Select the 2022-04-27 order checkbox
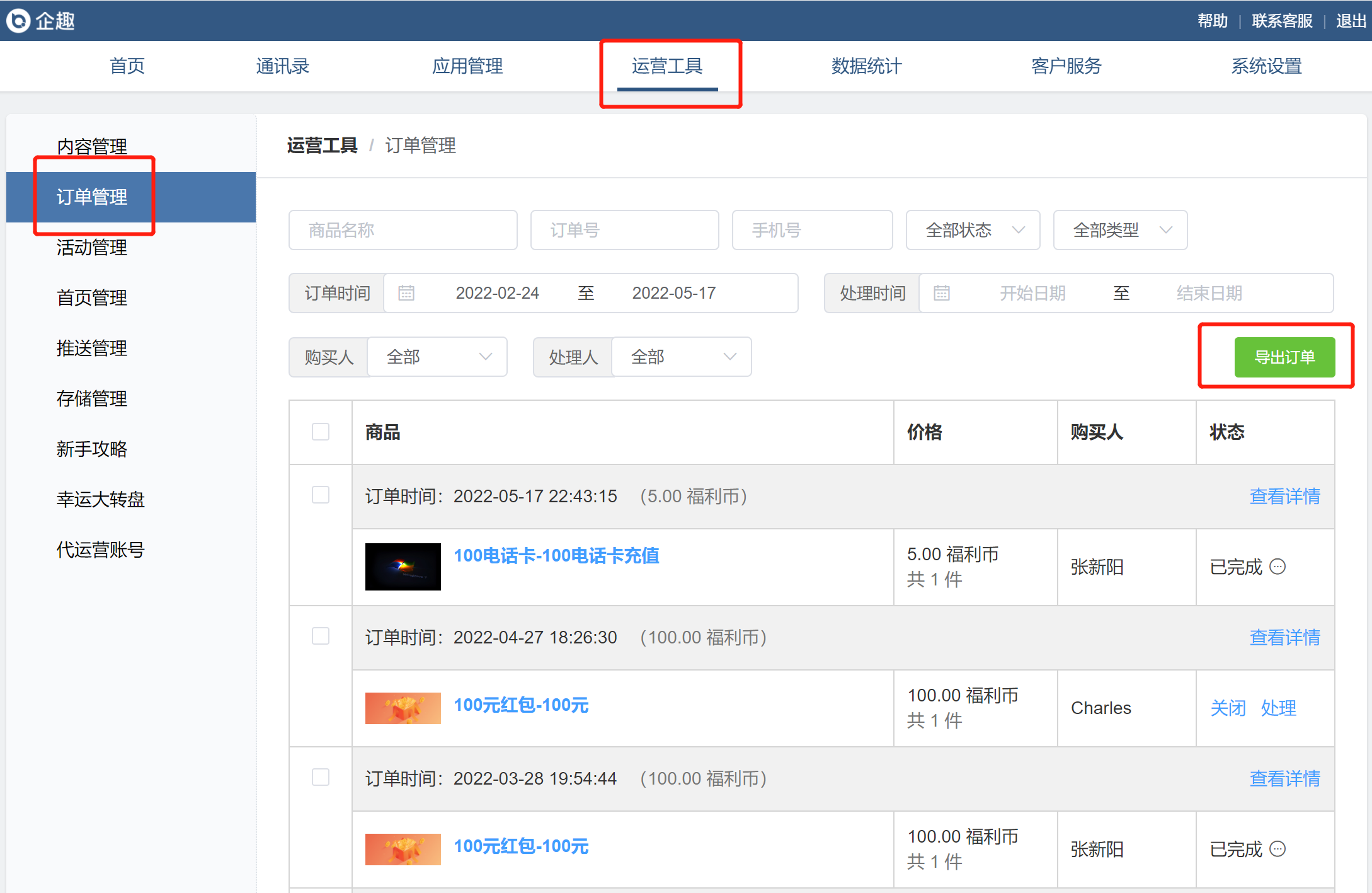 click(x=321, y=636)
